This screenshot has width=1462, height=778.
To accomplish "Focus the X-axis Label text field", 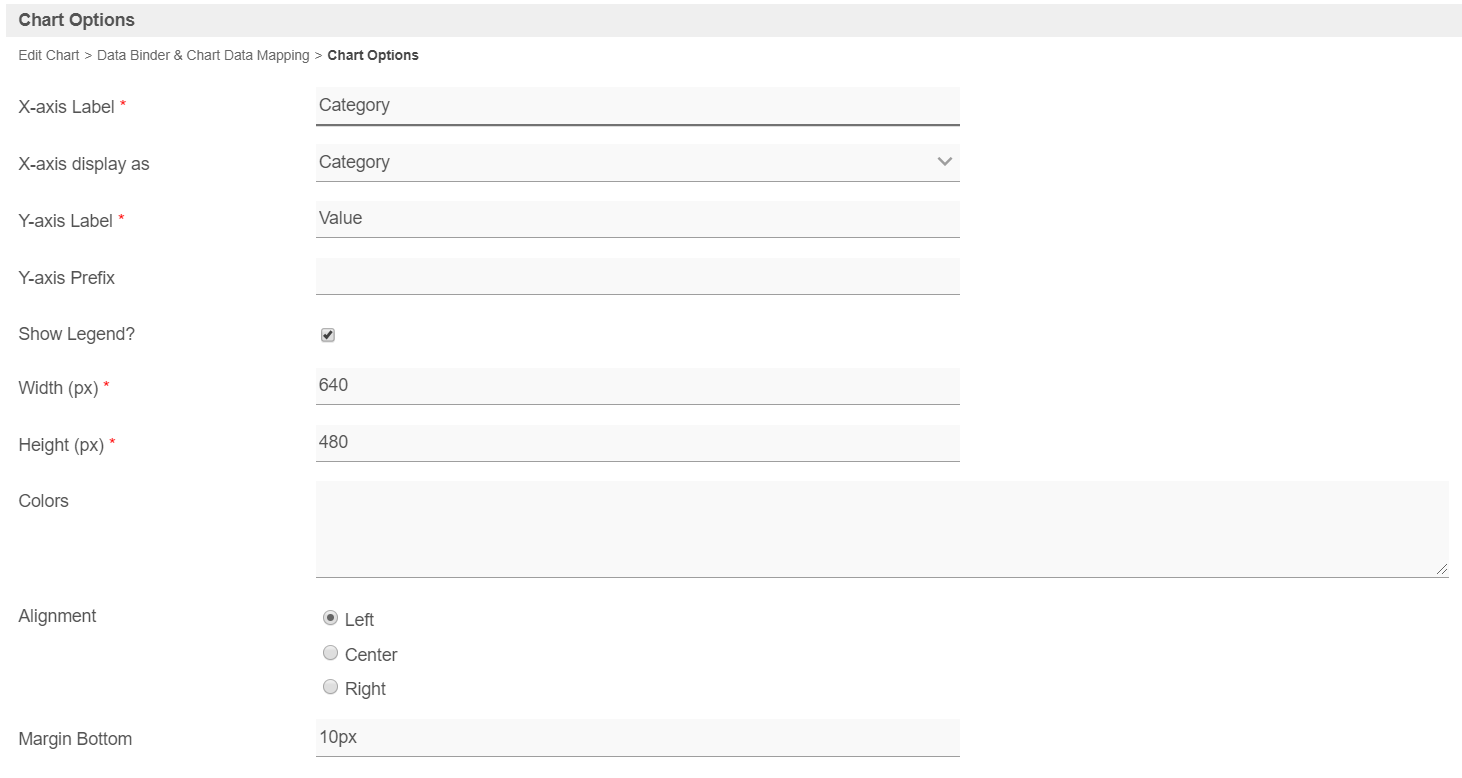I will point(637,106).
